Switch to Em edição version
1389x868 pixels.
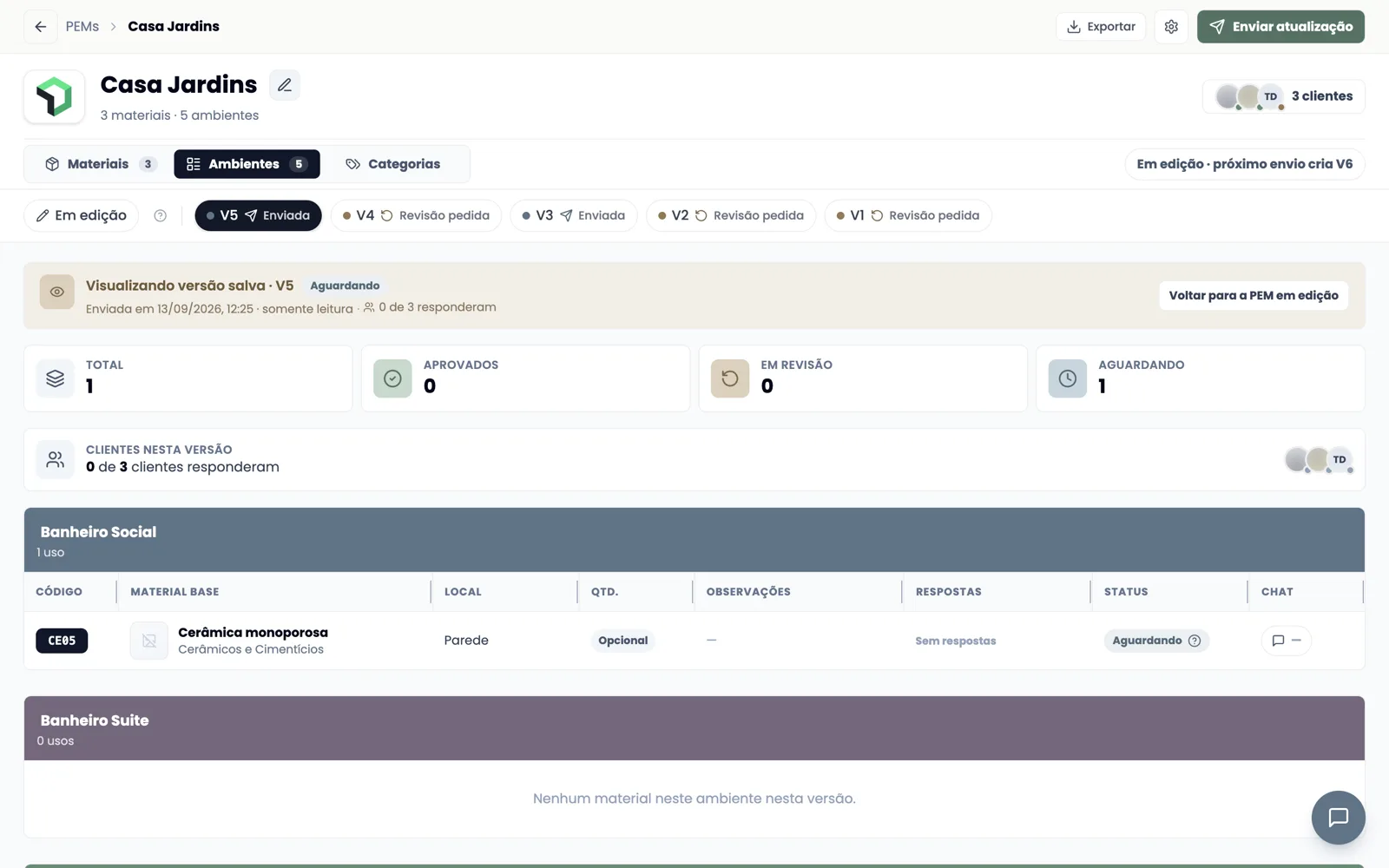(x=82, y=215)
